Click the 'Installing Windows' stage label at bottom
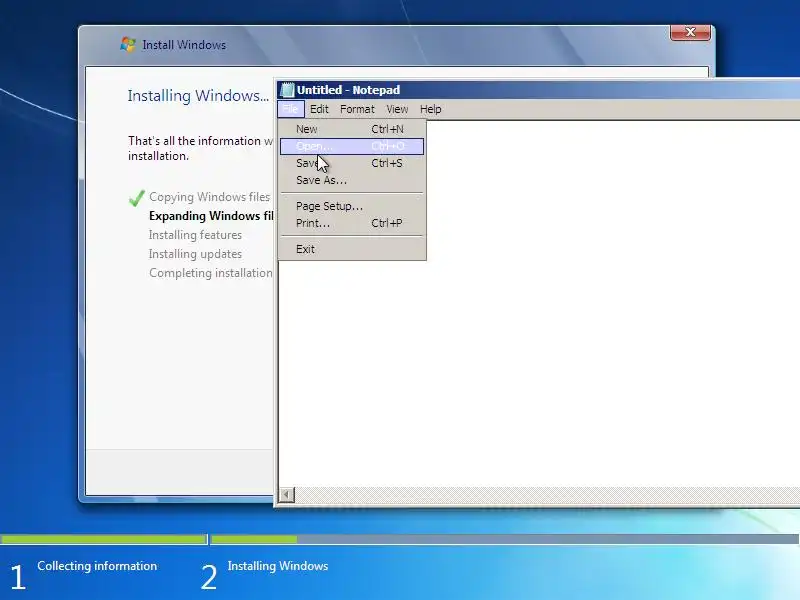The image size is (800, 600). click(x=278, y=566)
